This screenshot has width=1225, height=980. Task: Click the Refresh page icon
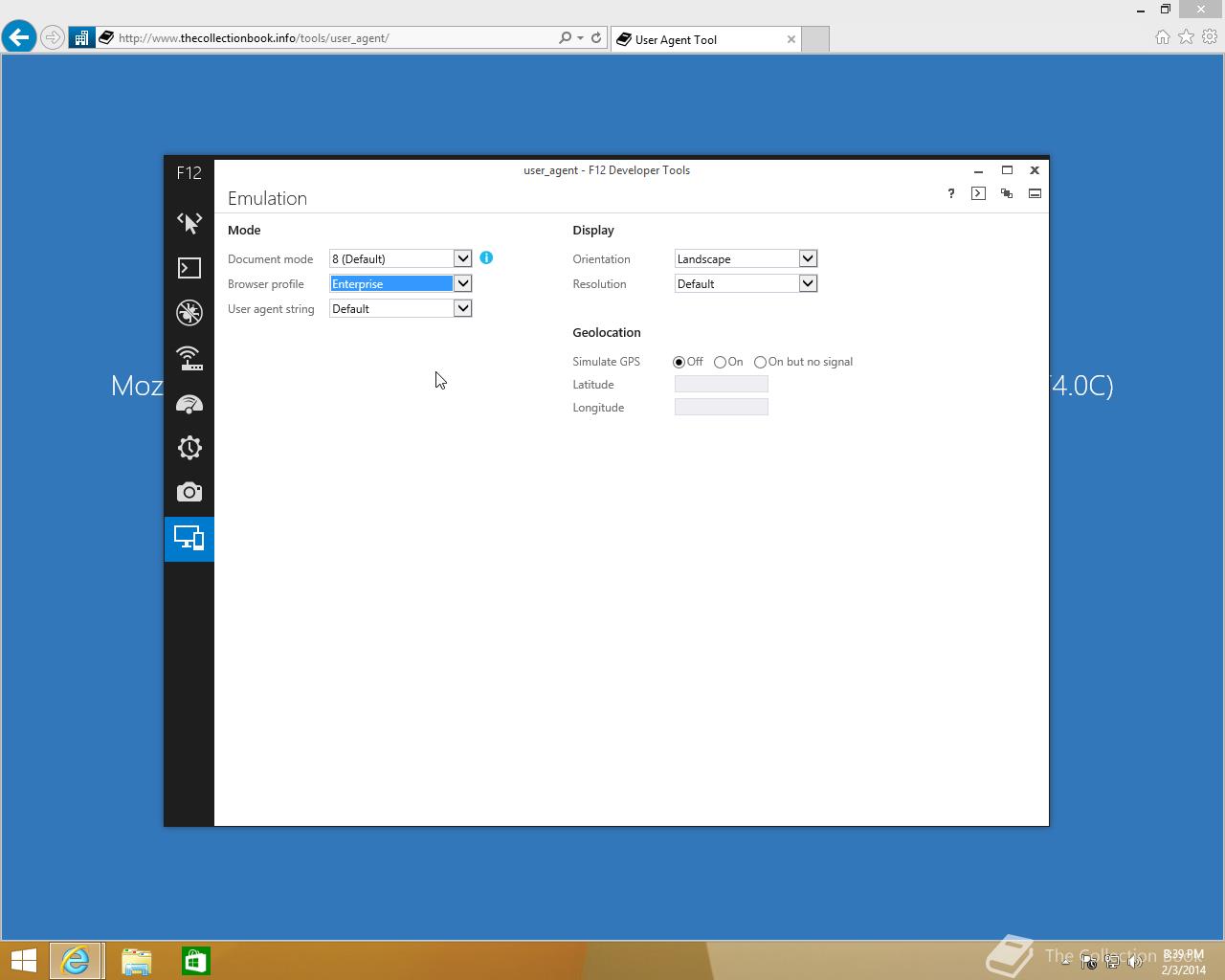coord(596,38)
